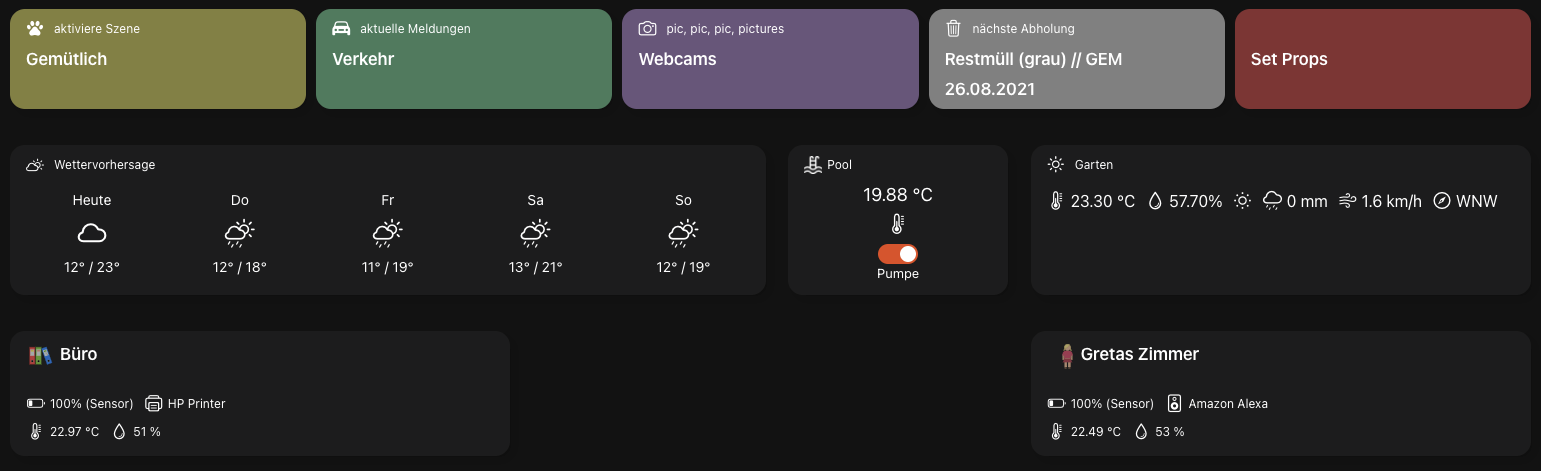This screenshot has width=1541, height=471.
Task: Open the Webcams card
Action: click(769, 59)
